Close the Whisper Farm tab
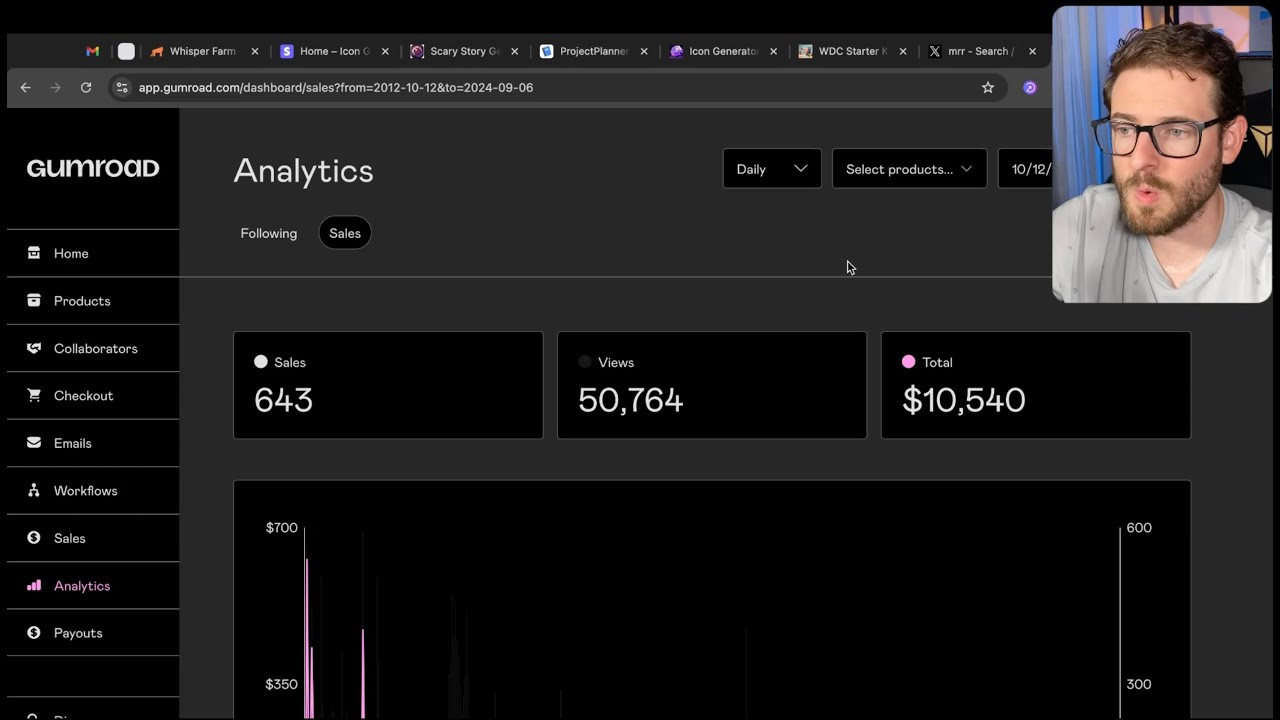 tap(255, 51)
